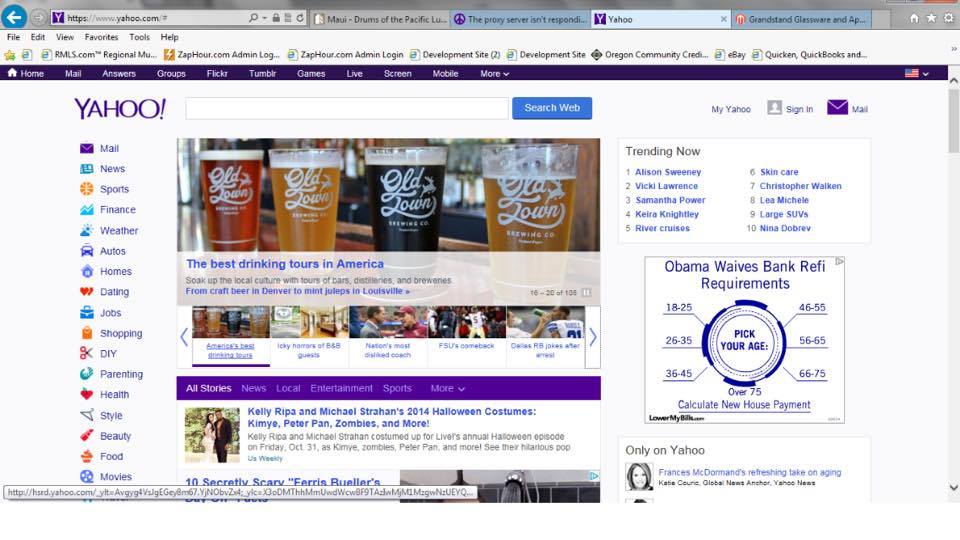Expand the favorites bar overflow chevron
Image resolution: width=960 pixels, height=540 pixels.
pos(953,48)
